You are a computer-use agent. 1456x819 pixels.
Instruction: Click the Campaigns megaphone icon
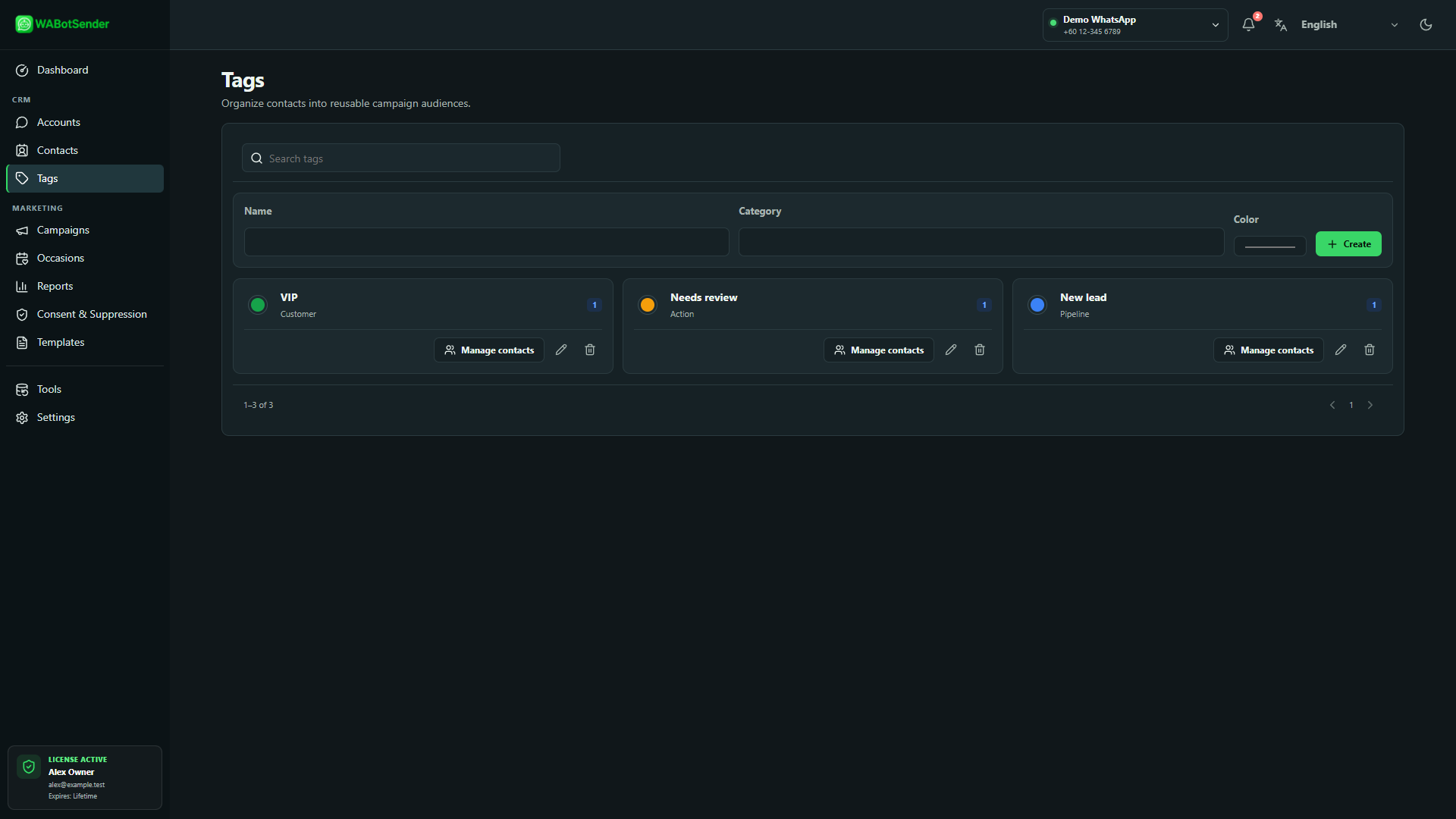tap(22, 231)
